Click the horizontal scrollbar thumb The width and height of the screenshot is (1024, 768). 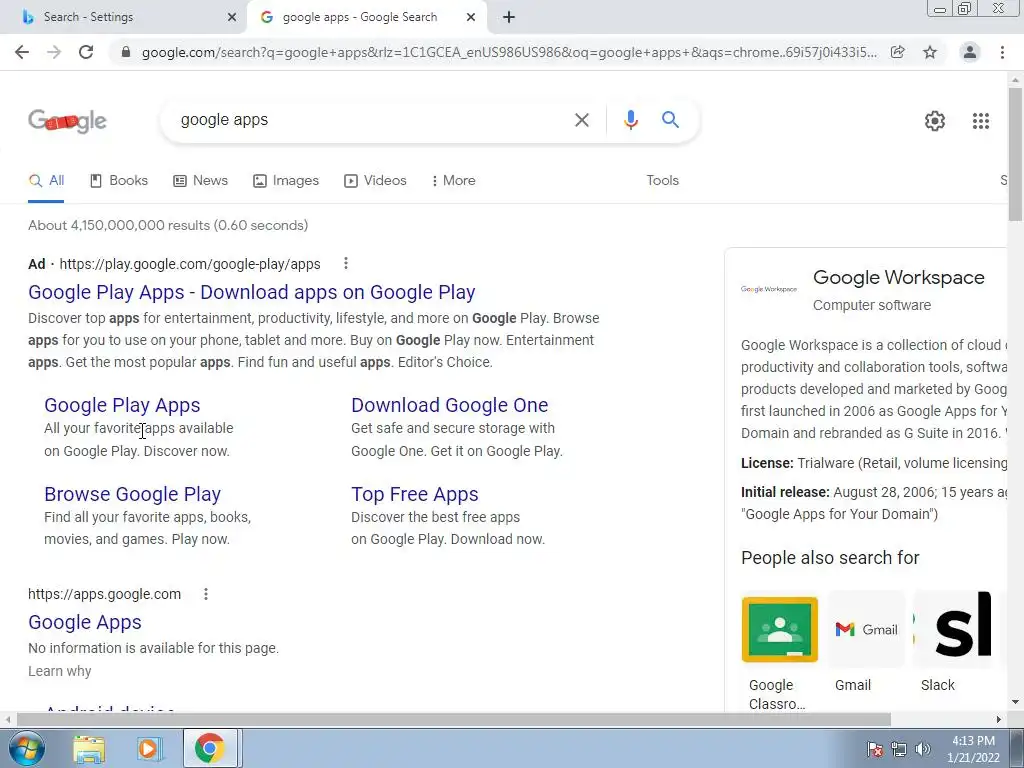pyautogui.click(x=454, y=719)
